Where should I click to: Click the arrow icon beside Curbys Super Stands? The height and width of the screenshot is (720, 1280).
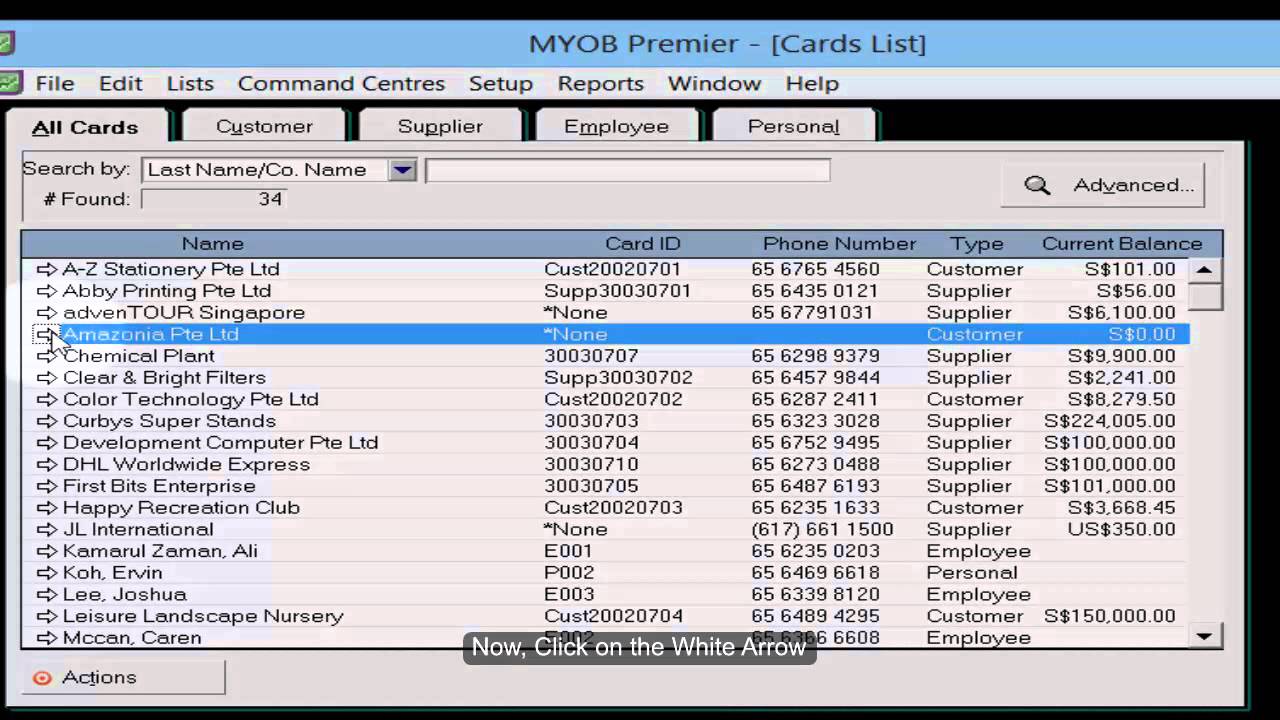point(47,421)
